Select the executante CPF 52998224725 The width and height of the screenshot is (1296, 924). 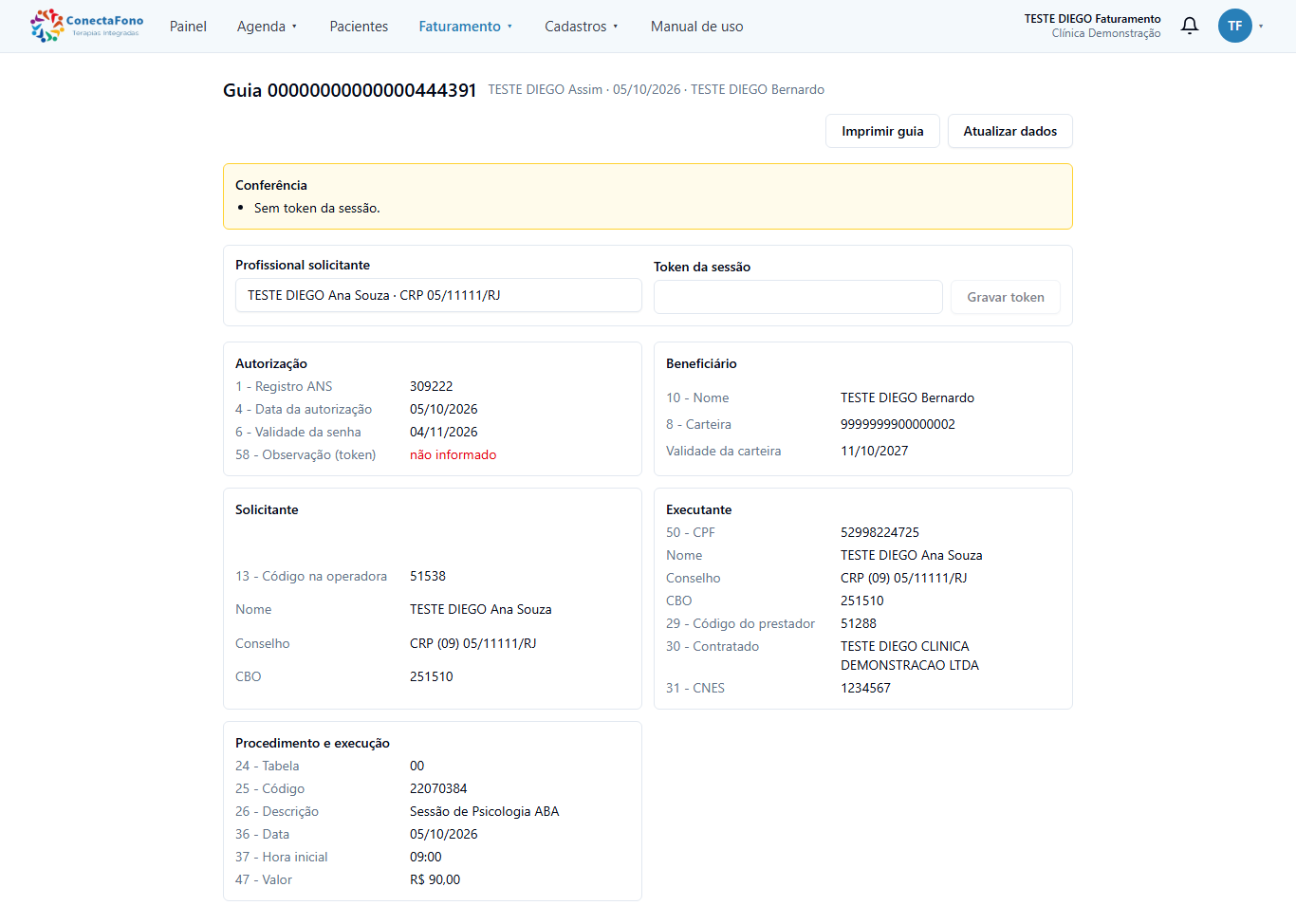pyautogui.click(x=879, y=532)
